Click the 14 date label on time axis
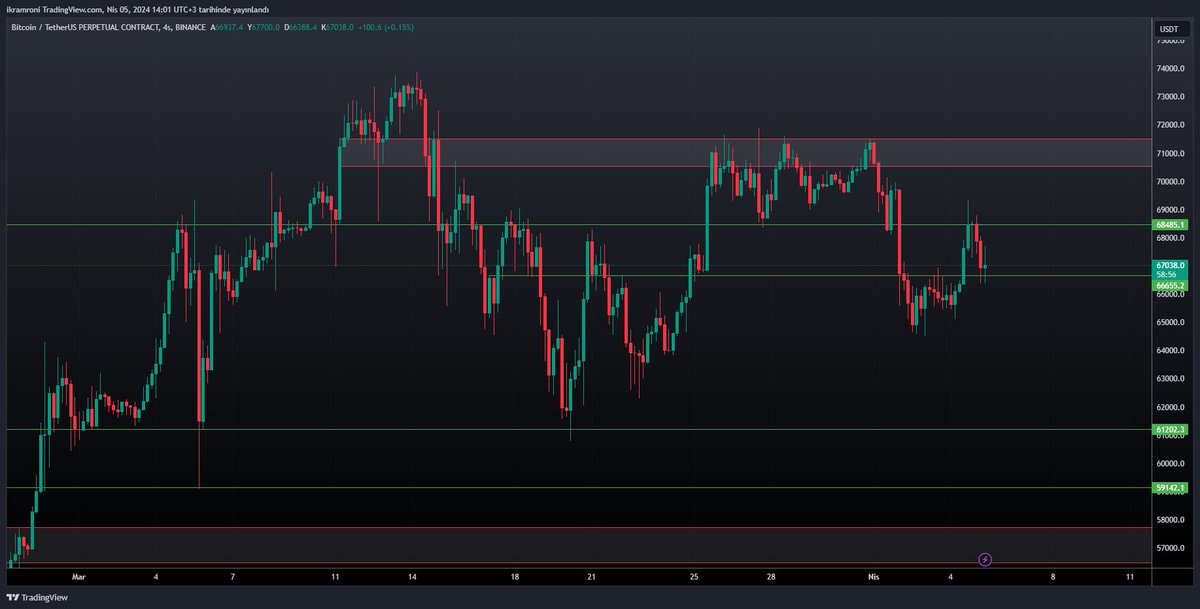1200x609 pixels. point(413,577)
